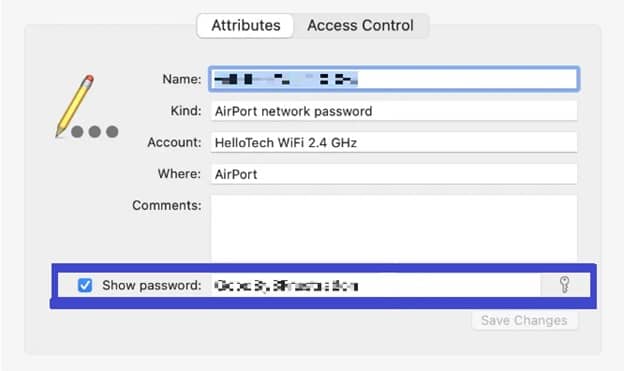Screen dimensions: 624x371
Task: Click the Account field with HelloTech WiFi
Action: click(394, 143)
